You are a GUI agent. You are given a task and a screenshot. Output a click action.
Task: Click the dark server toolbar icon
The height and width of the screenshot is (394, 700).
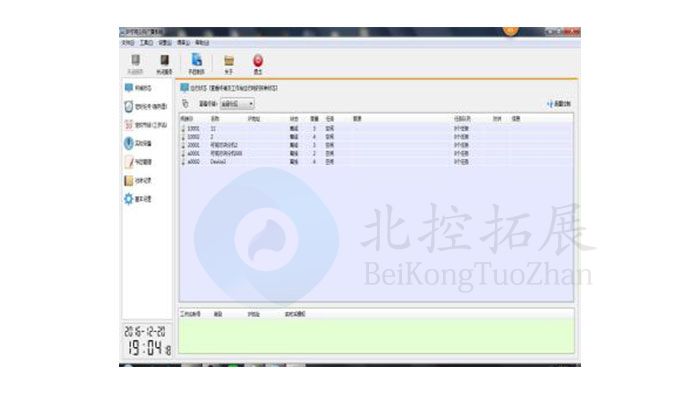[164, 64]
